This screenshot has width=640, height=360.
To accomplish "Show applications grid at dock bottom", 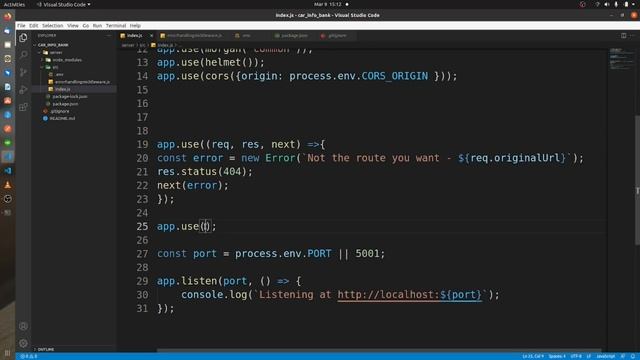I will point(7,353).
